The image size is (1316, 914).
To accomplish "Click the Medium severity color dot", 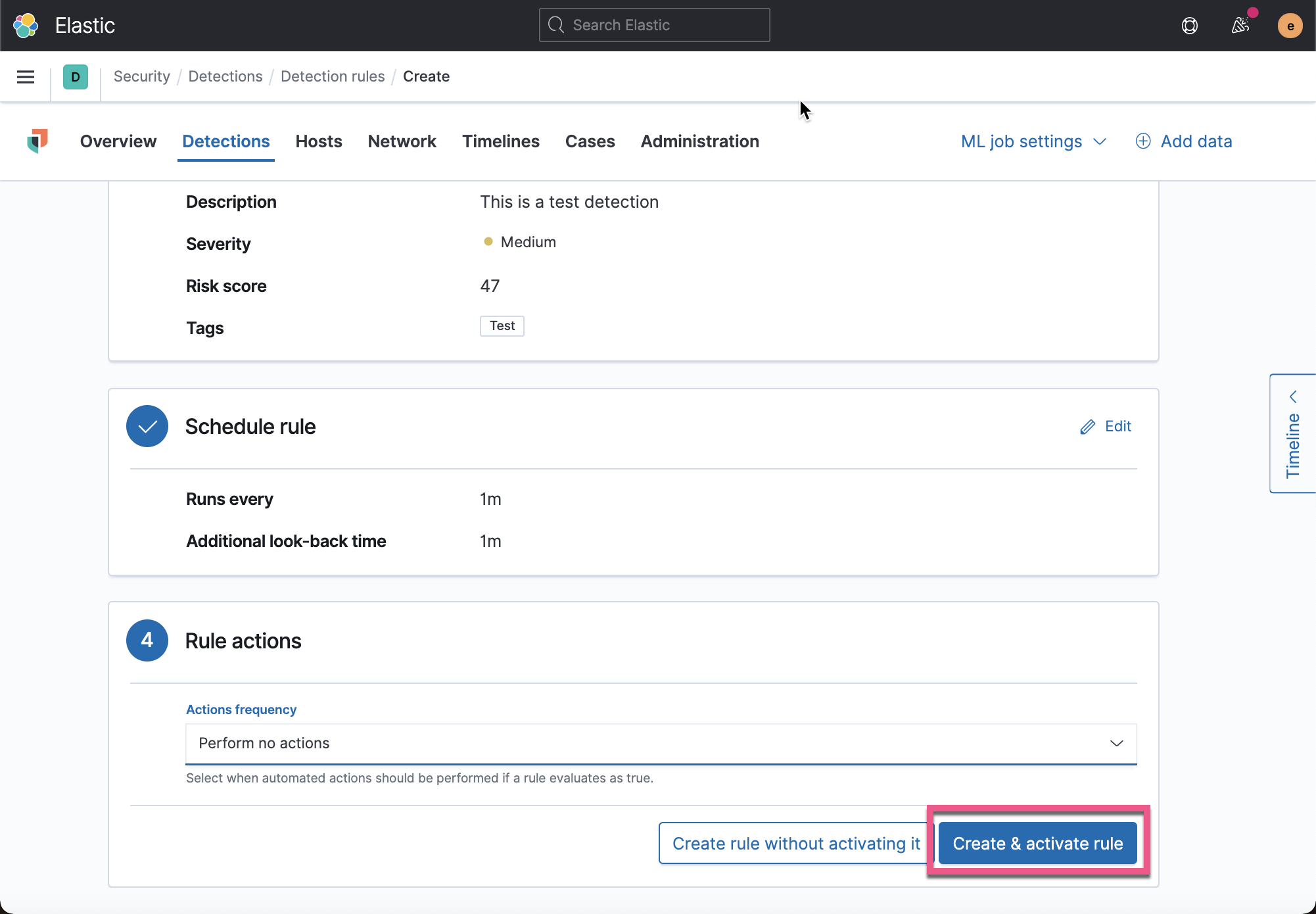I will [488, 241].
